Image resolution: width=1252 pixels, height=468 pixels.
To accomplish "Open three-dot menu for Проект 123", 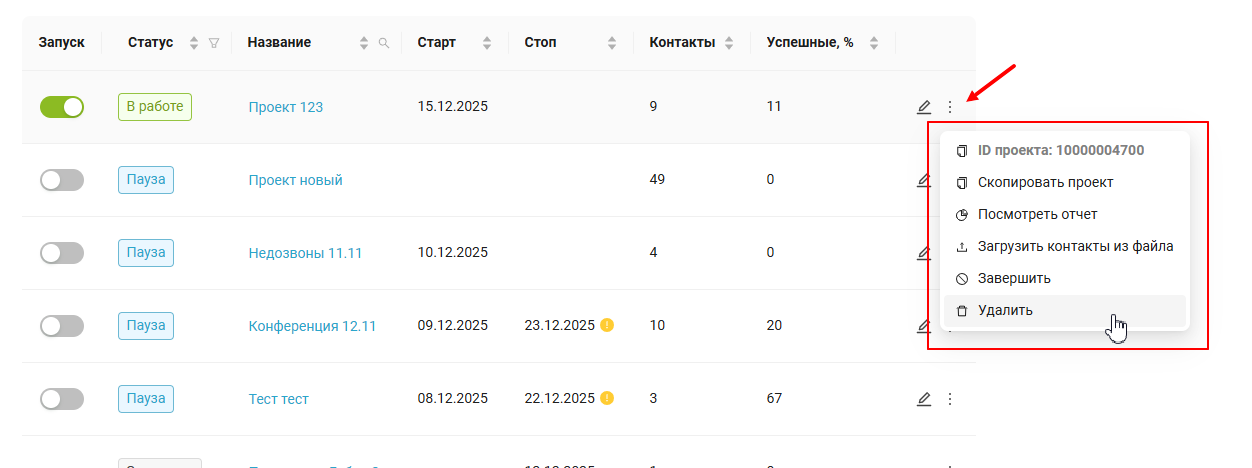I will (x=950, y=107).
